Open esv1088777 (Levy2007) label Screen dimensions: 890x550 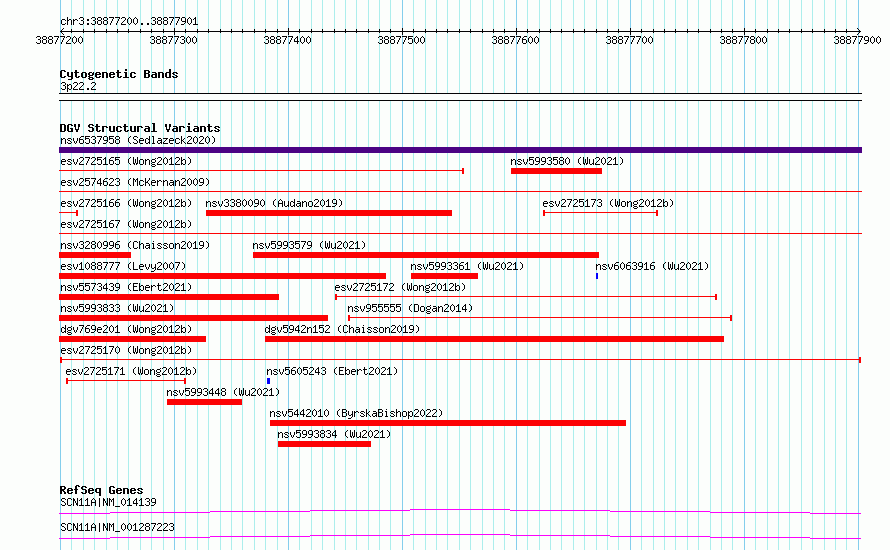(x=123, y=266)
